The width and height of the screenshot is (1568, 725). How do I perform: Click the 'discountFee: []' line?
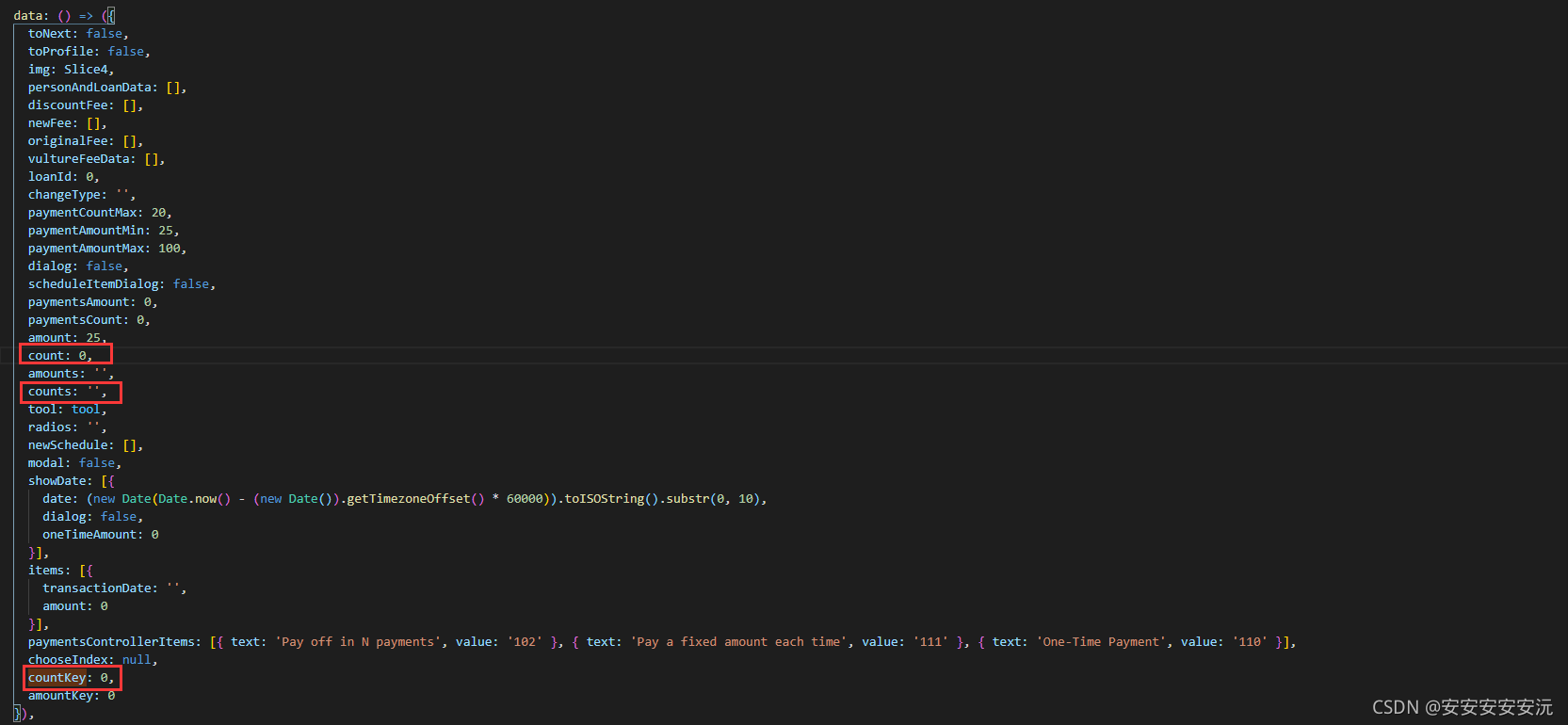(x=86, y=105)
